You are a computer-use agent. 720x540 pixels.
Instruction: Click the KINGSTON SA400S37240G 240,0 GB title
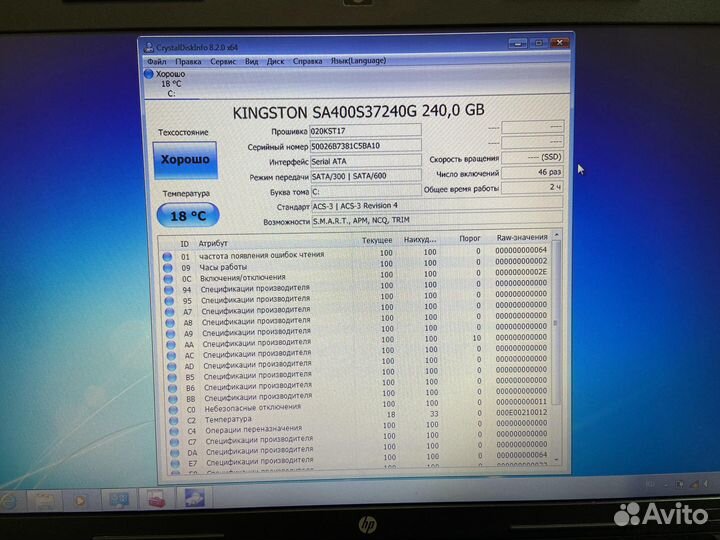coord(358,112)
